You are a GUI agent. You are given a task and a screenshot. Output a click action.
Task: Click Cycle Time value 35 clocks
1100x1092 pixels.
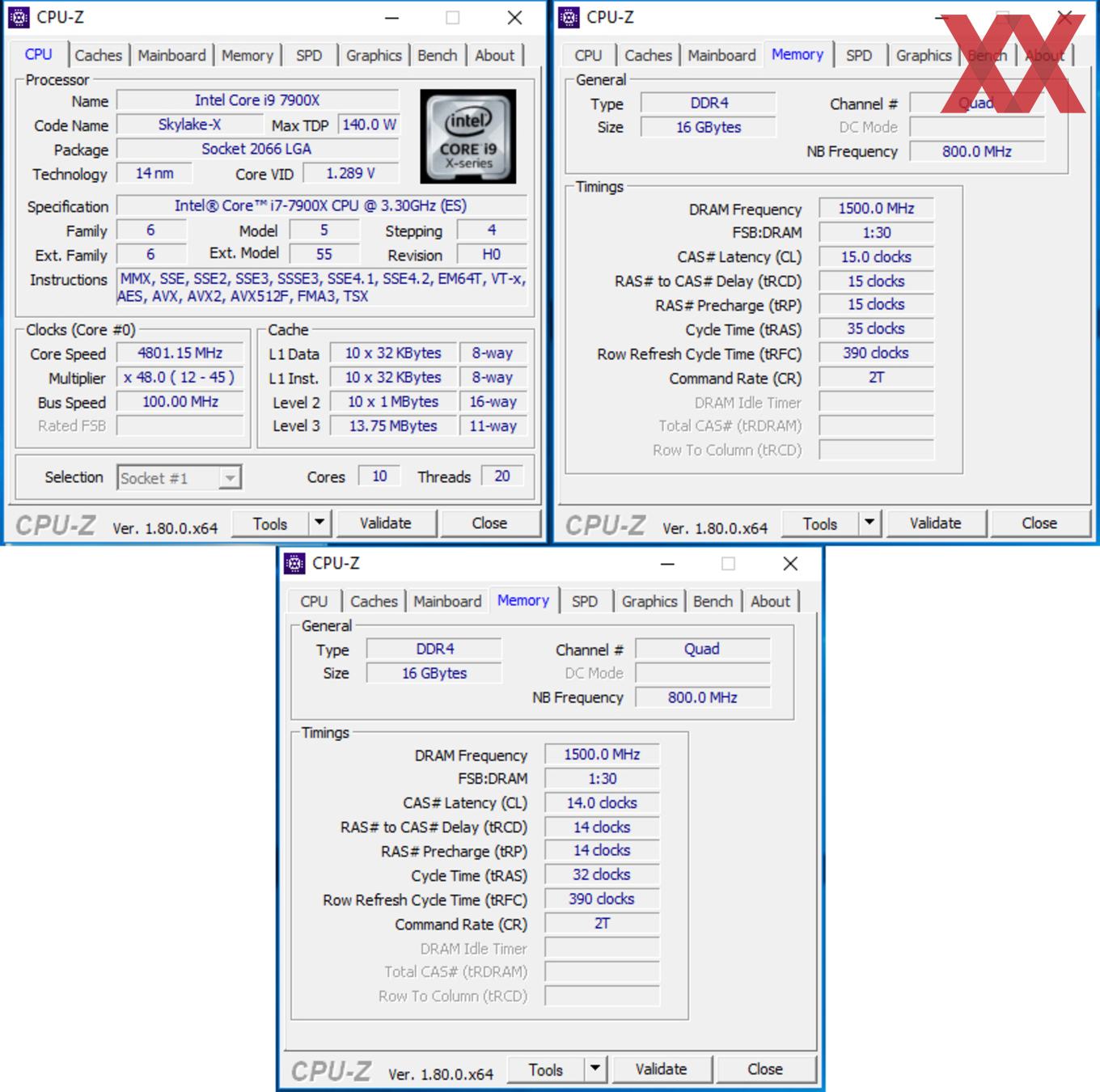pos(876,328)
